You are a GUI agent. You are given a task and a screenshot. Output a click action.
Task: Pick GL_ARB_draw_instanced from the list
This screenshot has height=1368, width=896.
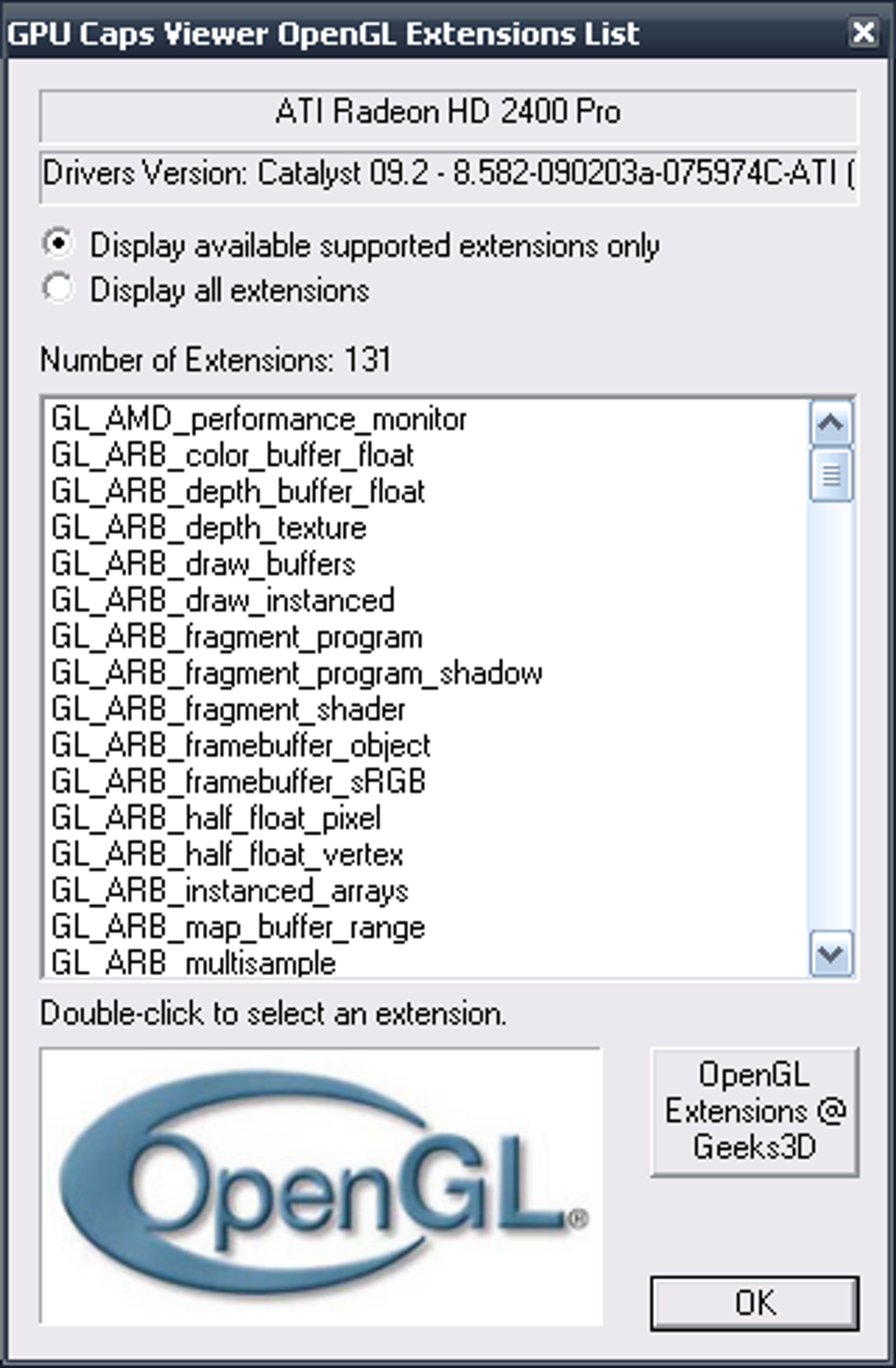pyautogui.click(x=223, y=601)
